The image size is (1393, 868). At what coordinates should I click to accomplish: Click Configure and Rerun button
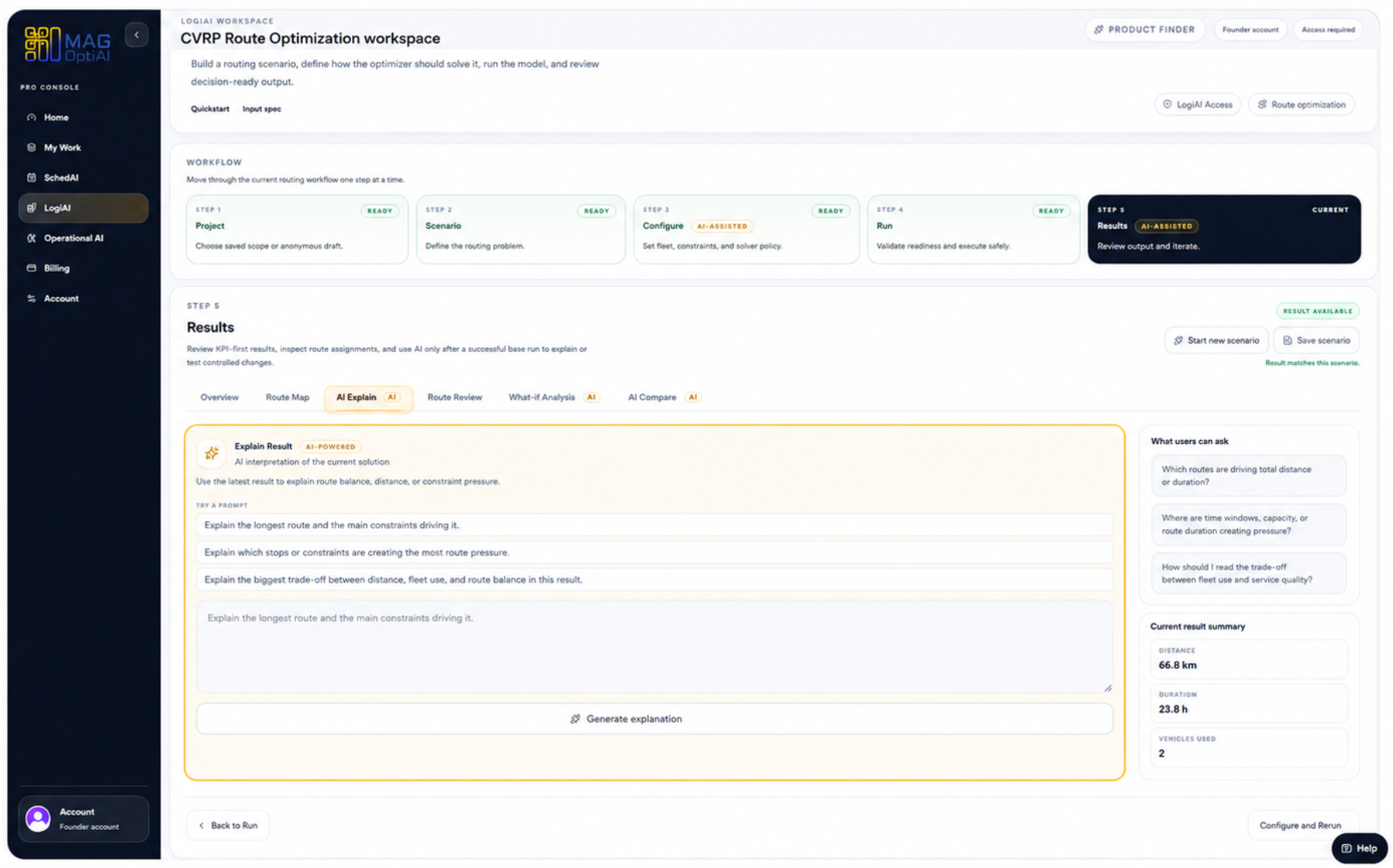coord(1300,825)
